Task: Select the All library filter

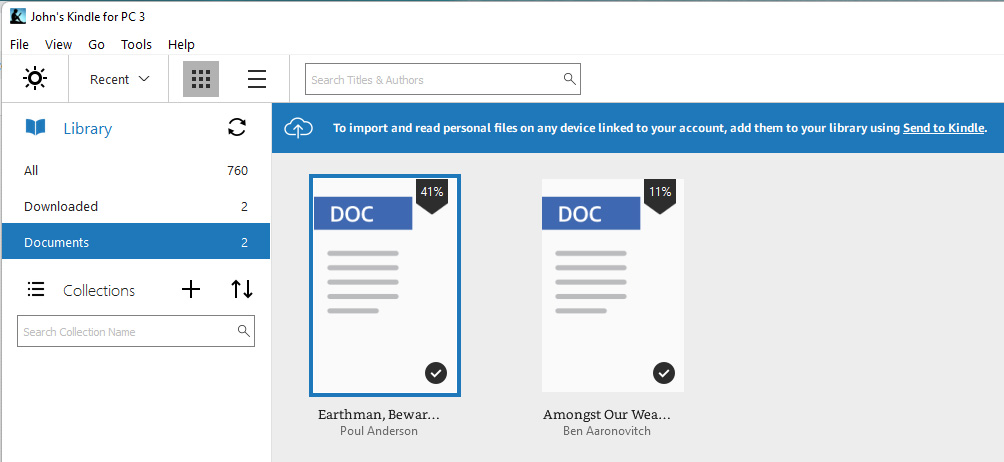Action: [x=136, y=170]
